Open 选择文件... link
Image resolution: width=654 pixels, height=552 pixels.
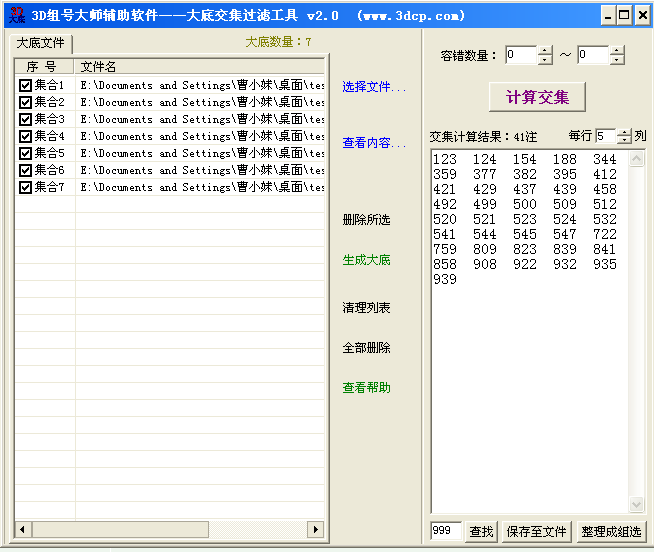(x=374, y=88)
